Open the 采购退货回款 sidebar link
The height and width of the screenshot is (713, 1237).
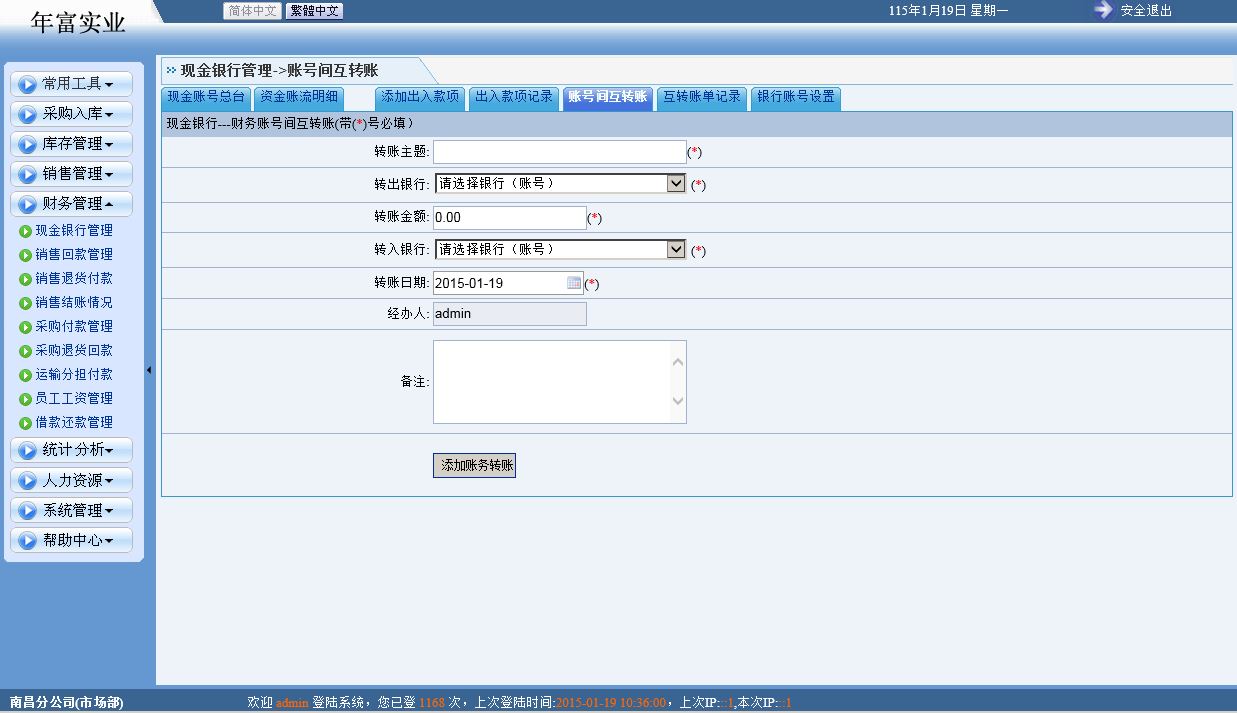74,351
